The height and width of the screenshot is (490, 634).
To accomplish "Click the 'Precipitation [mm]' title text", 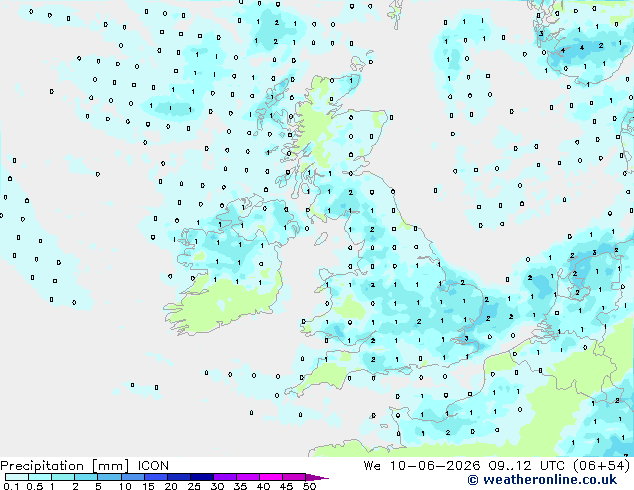I will click(x=64, y=466).
